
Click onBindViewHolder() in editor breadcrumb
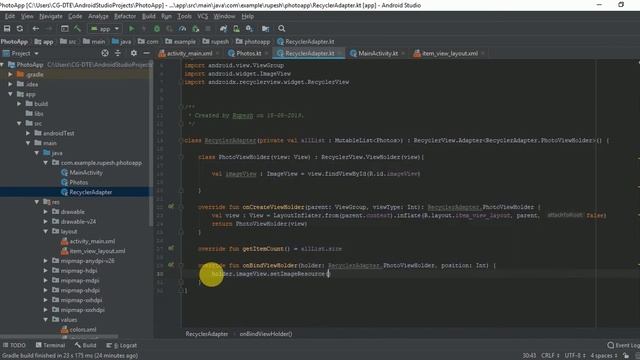tap(266, 334)
